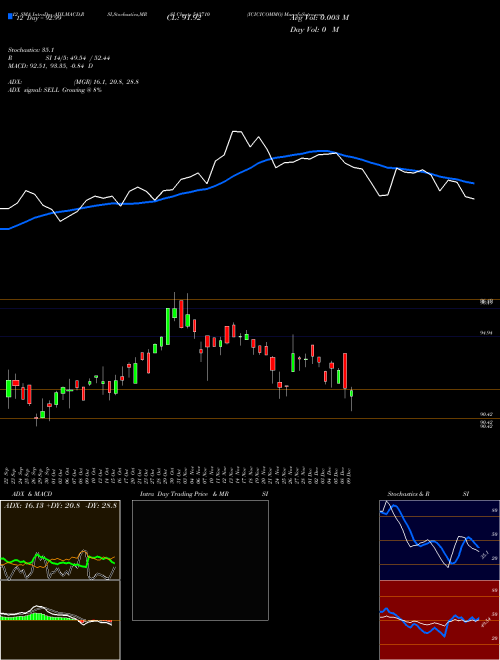Open the MACD histogram mini chart

(60, 620)
